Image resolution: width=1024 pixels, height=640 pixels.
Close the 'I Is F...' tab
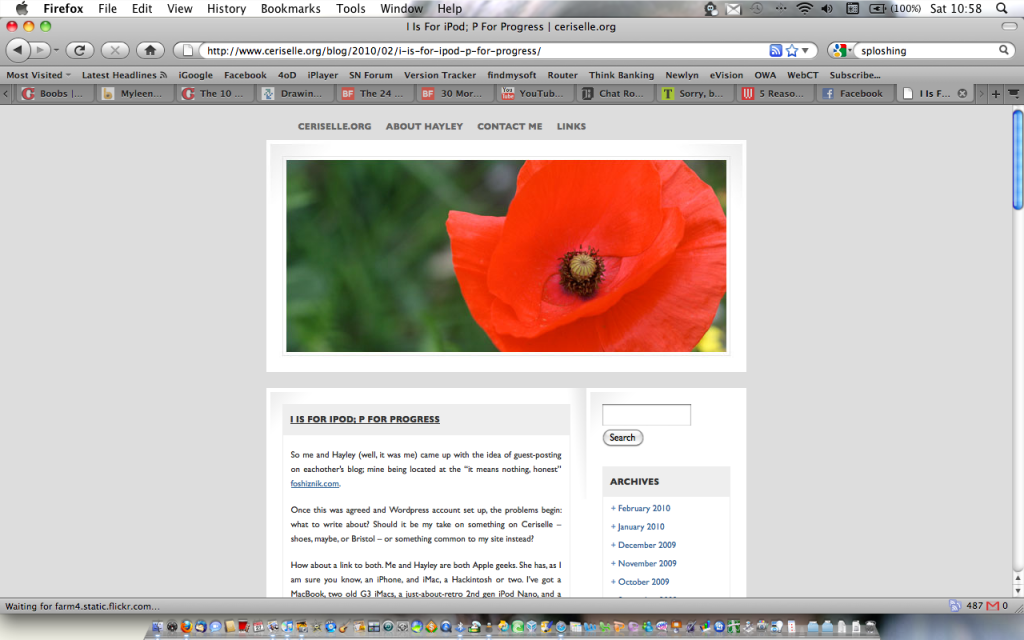point(962,93)
